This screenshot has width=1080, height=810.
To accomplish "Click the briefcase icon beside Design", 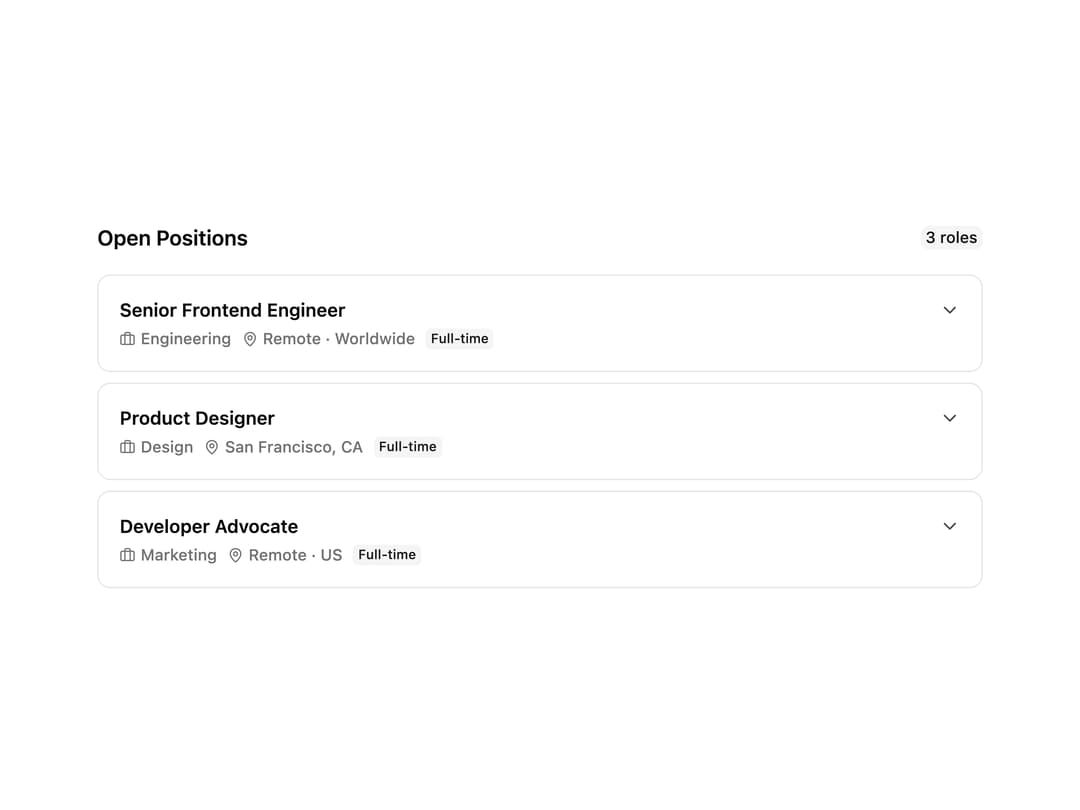I will [x=127, y=447].
